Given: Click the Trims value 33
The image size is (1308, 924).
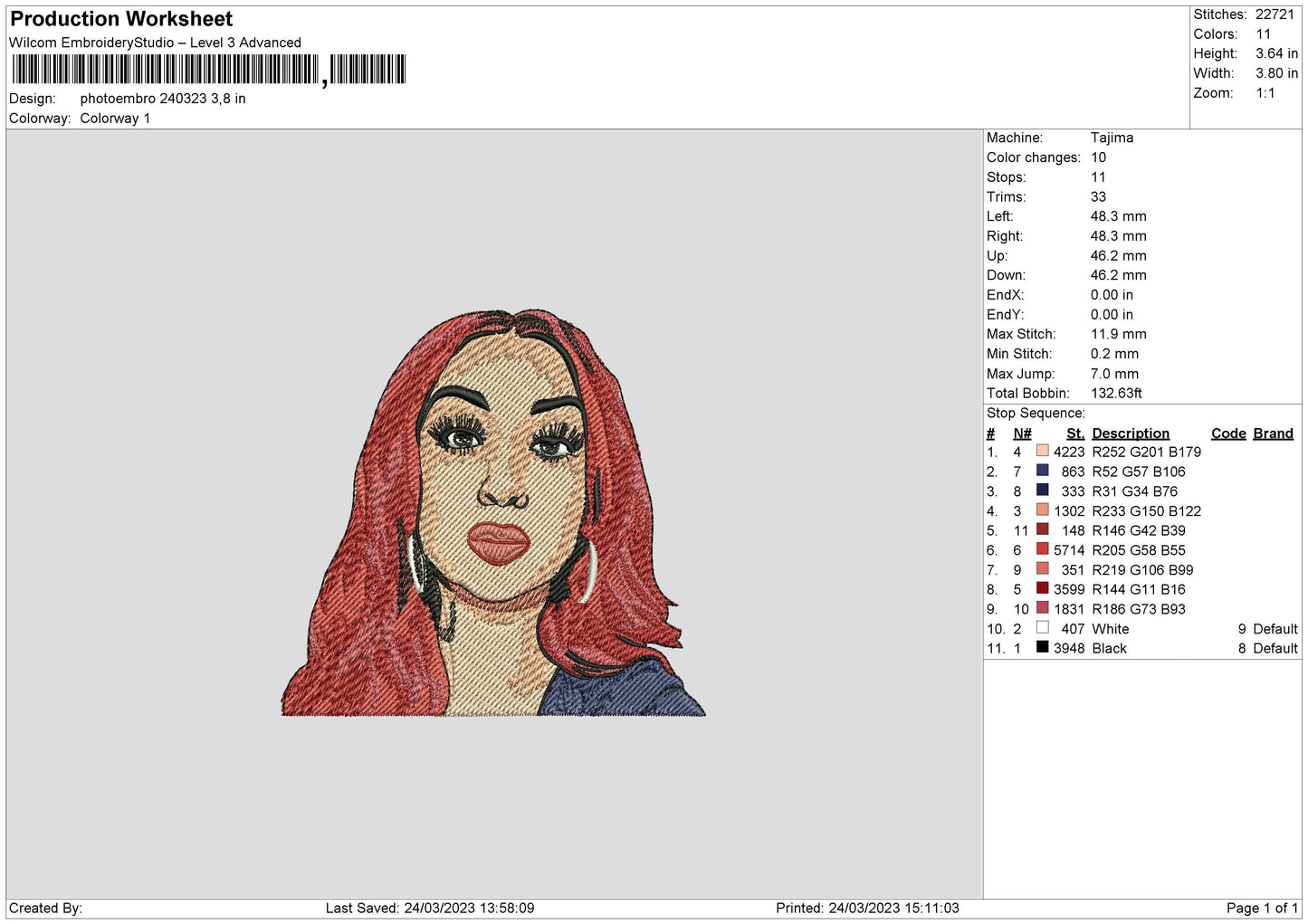Looking at the screenshot, I should (1098, 196).
